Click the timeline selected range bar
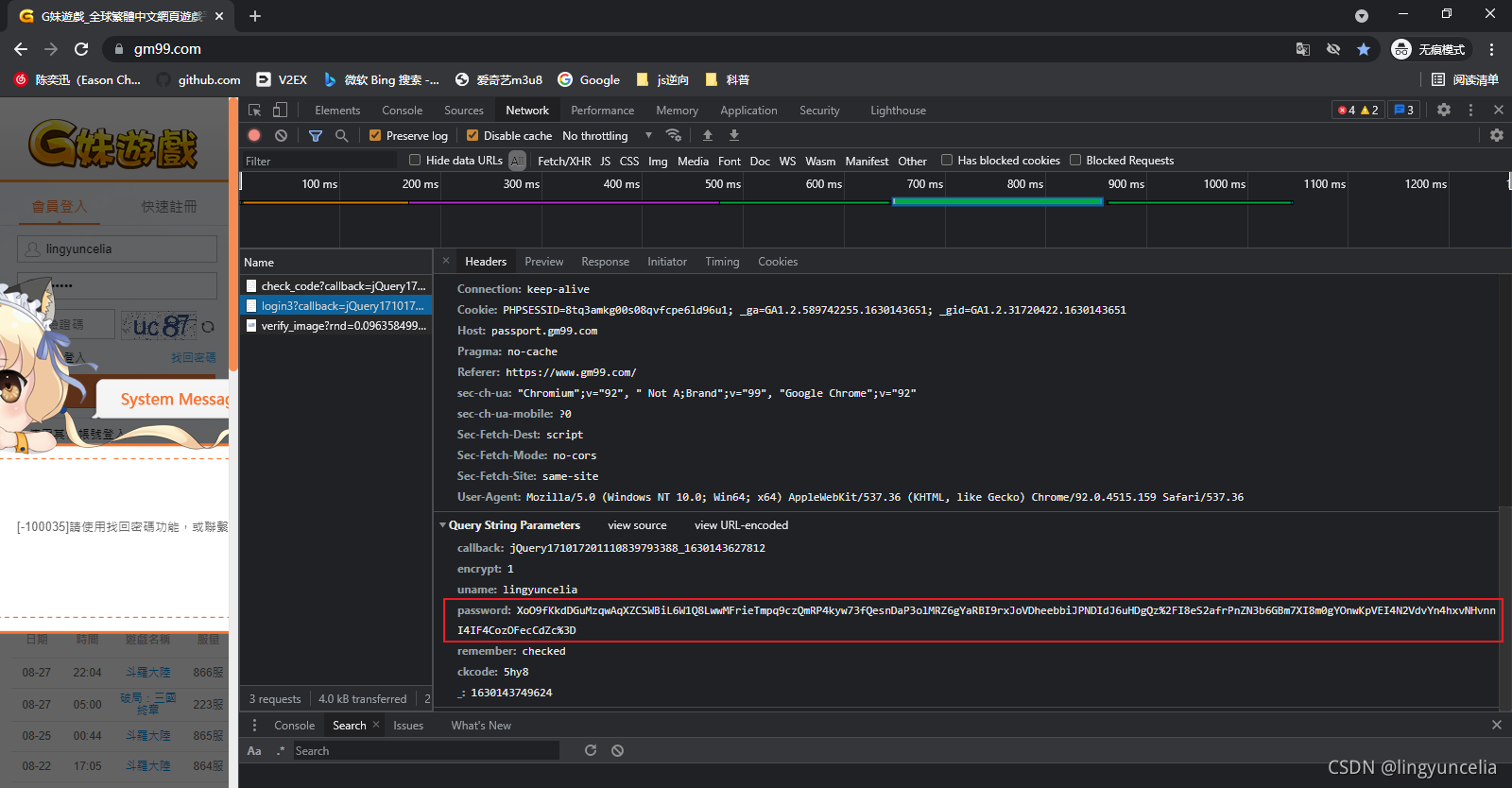This screenshot has height=788, width=1512. [x=998, y=201]
